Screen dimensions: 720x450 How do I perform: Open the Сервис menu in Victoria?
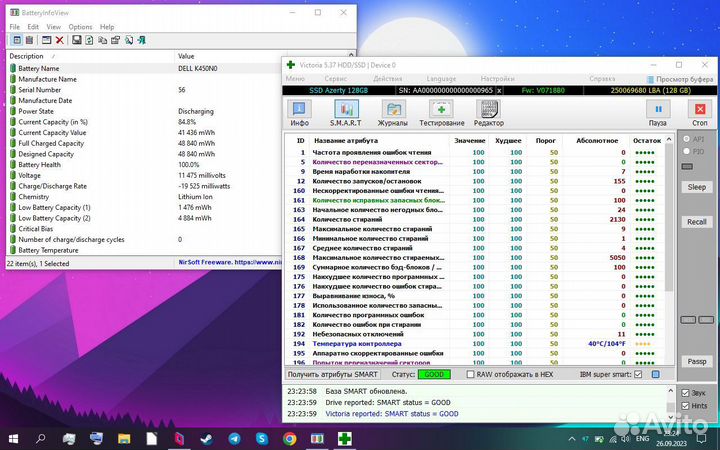pos(336,78)
